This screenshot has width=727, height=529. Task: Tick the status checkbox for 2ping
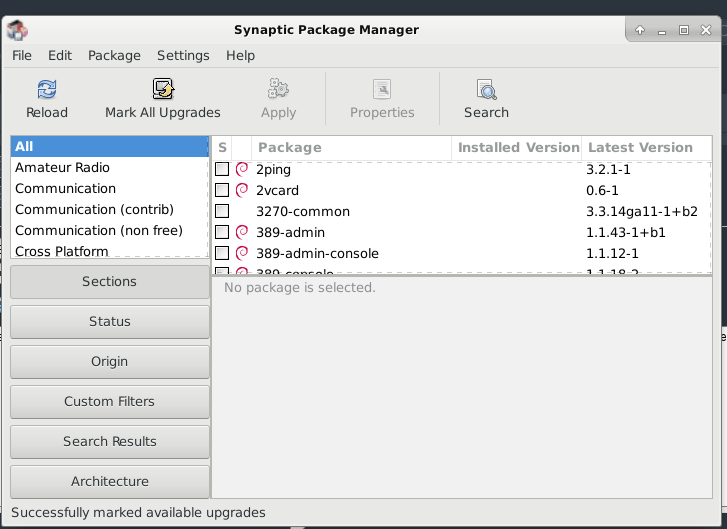pyautogui.click(x=222, y=169)
